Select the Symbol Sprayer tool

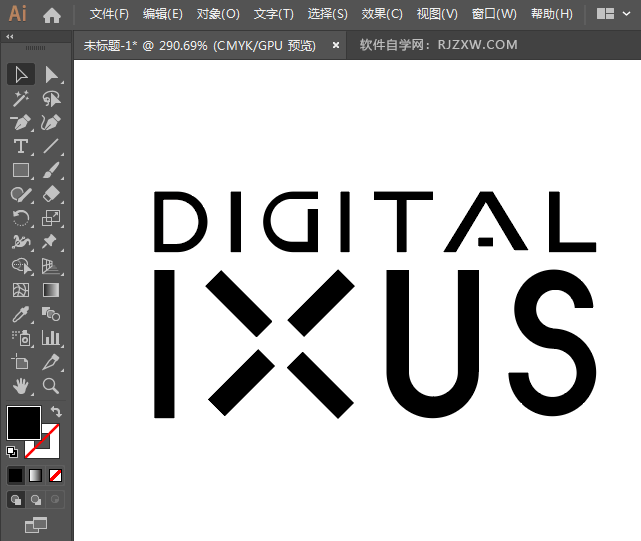tap(21, 338)
